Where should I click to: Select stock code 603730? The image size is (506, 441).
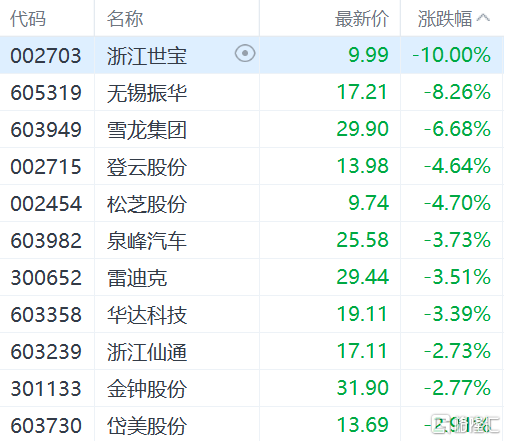coord(46,425)
